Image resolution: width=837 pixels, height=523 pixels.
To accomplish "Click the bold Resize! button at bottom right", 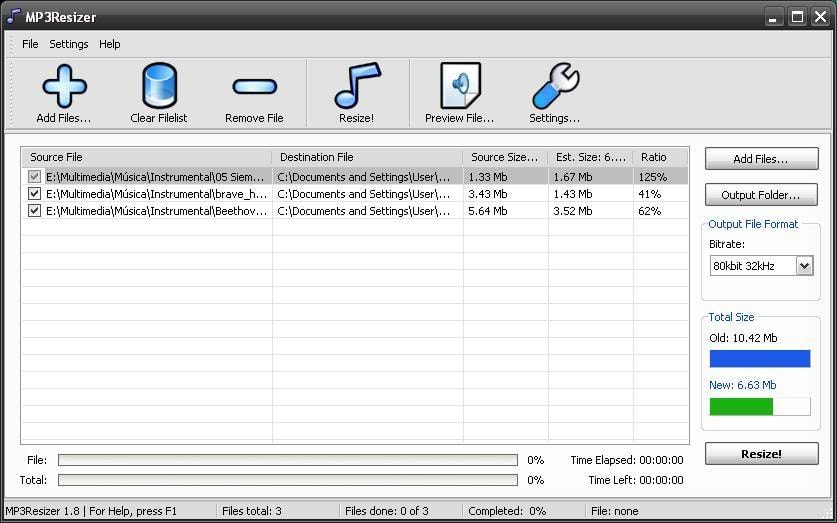I will (x=761, y=454).
